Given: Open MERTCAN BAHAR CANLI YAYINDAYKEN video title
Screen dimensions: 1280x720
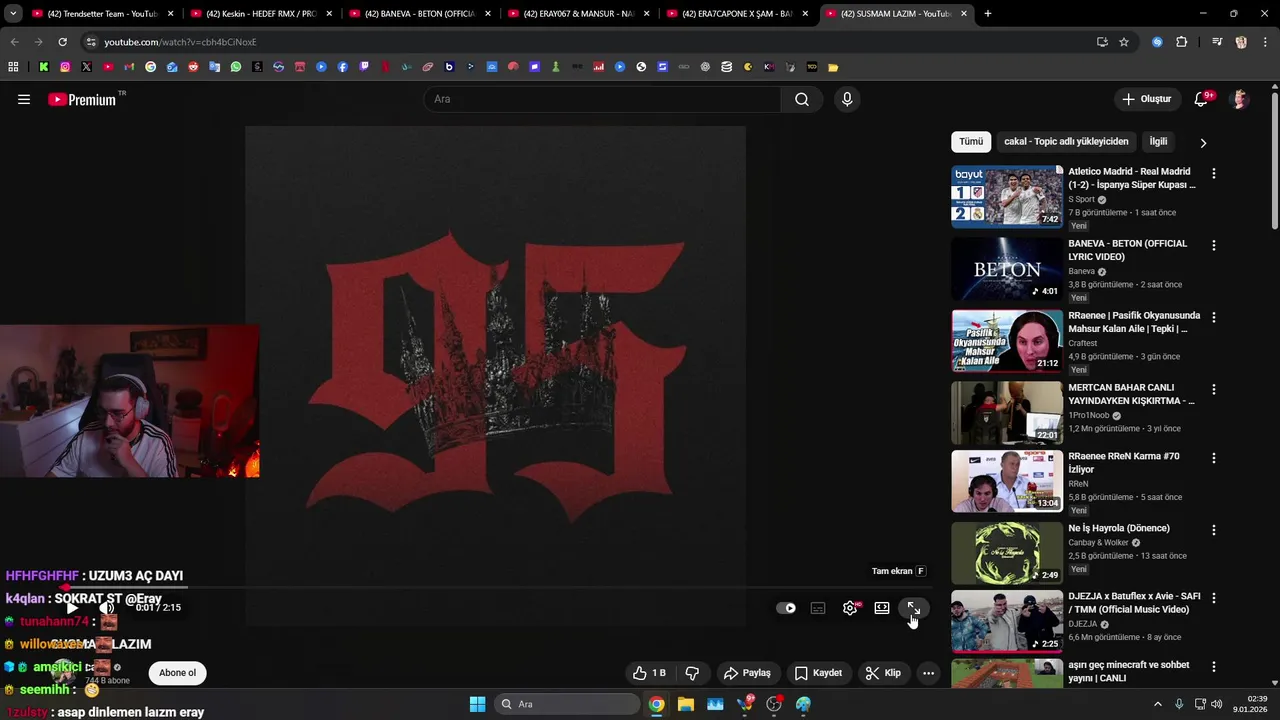Looking at the screenshot, I should [x=1131, y=394].
